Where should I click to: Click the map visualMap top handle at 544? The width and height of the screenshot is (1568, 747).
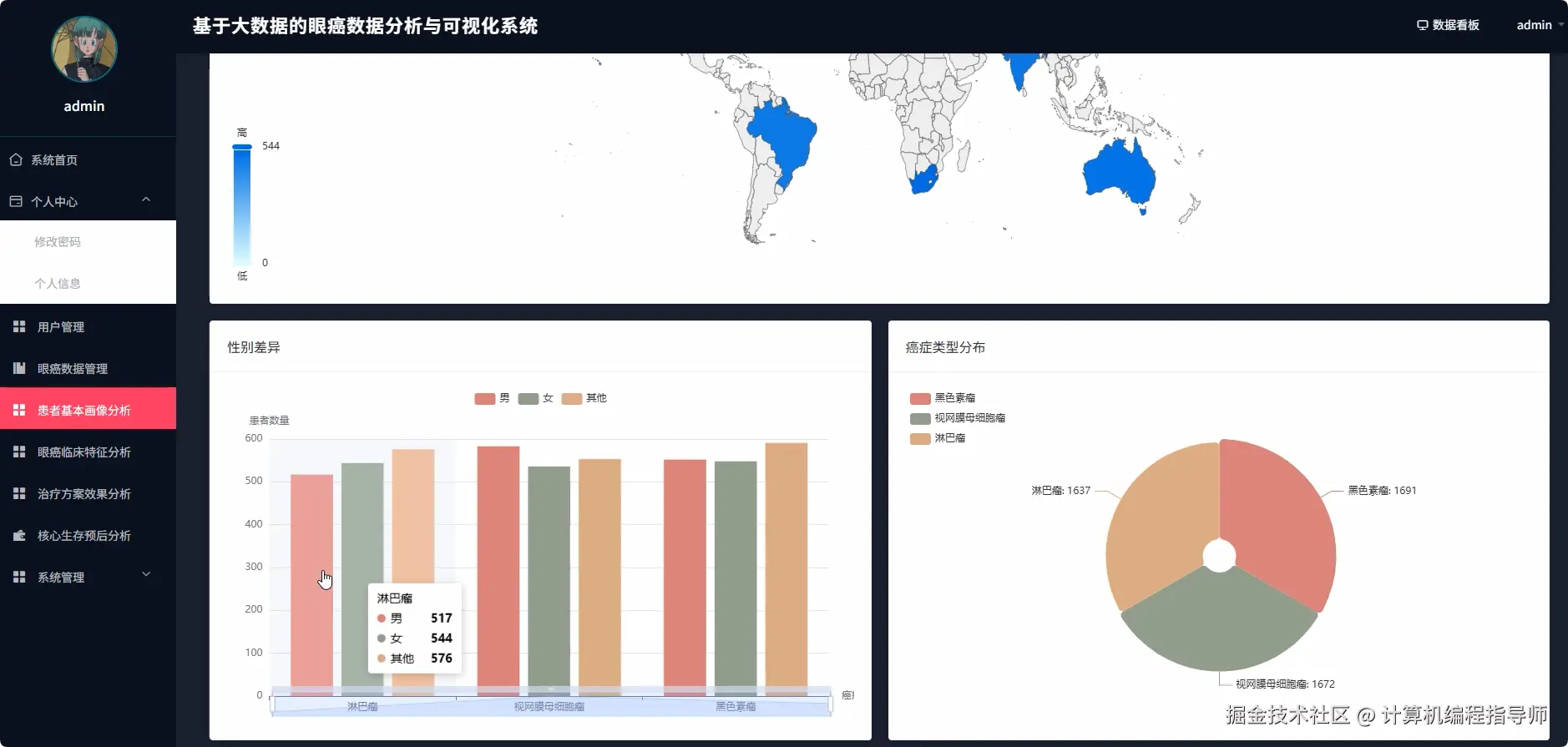[x=242, y=147]
